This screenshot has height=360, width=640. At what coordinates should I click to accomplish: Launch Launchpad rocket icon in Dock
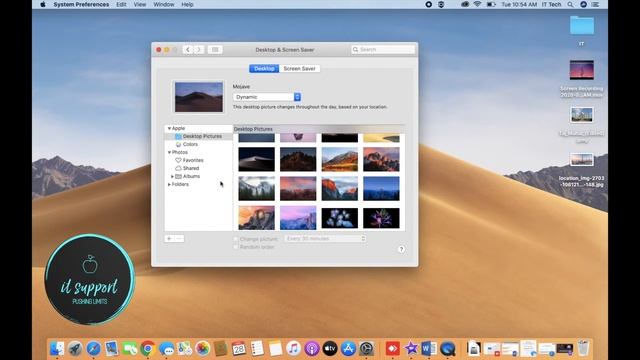75,349
